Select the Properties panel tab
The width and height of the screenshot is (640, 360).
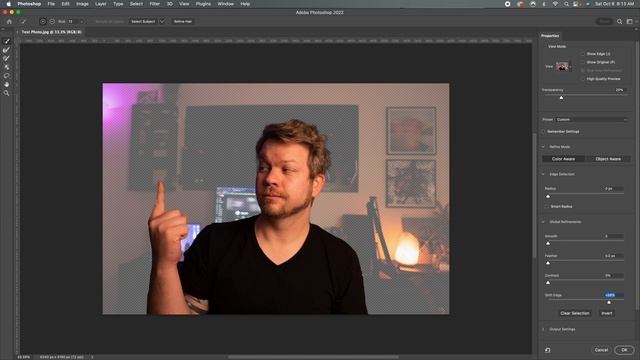click(x=550, y=36)
